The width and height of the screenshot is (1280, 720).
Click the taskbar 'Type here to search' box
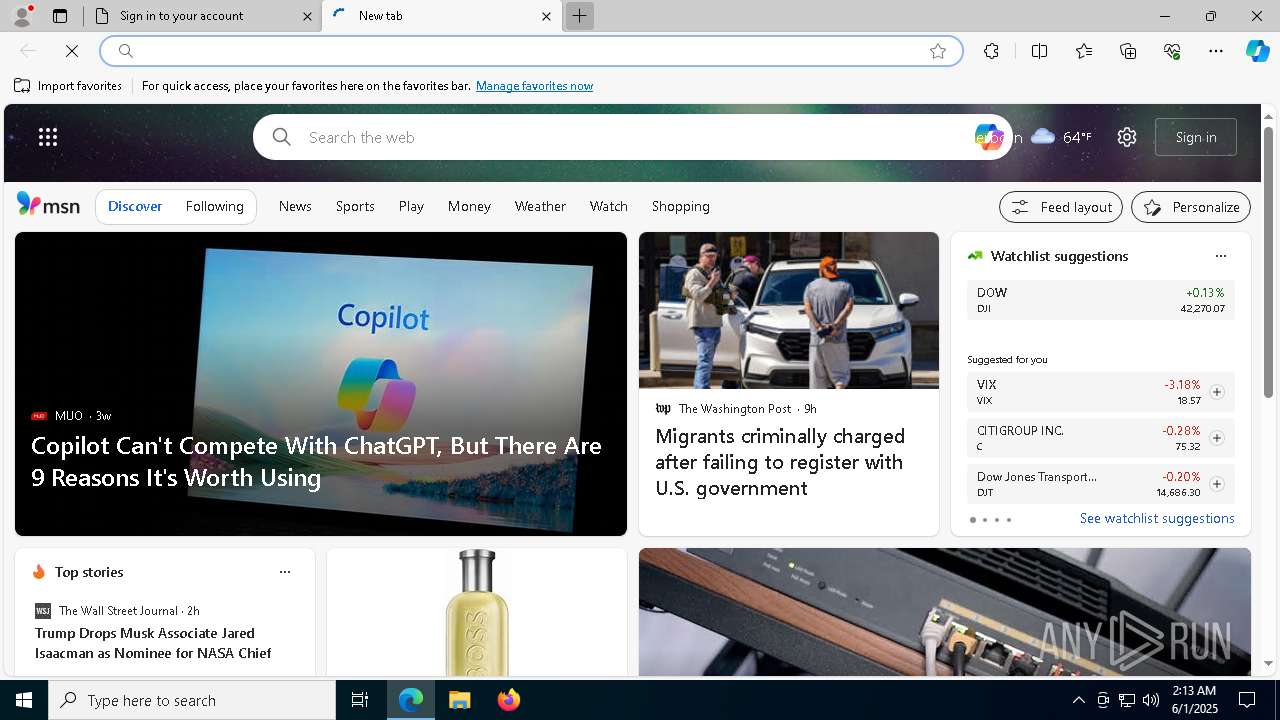(x=192, y=700)
